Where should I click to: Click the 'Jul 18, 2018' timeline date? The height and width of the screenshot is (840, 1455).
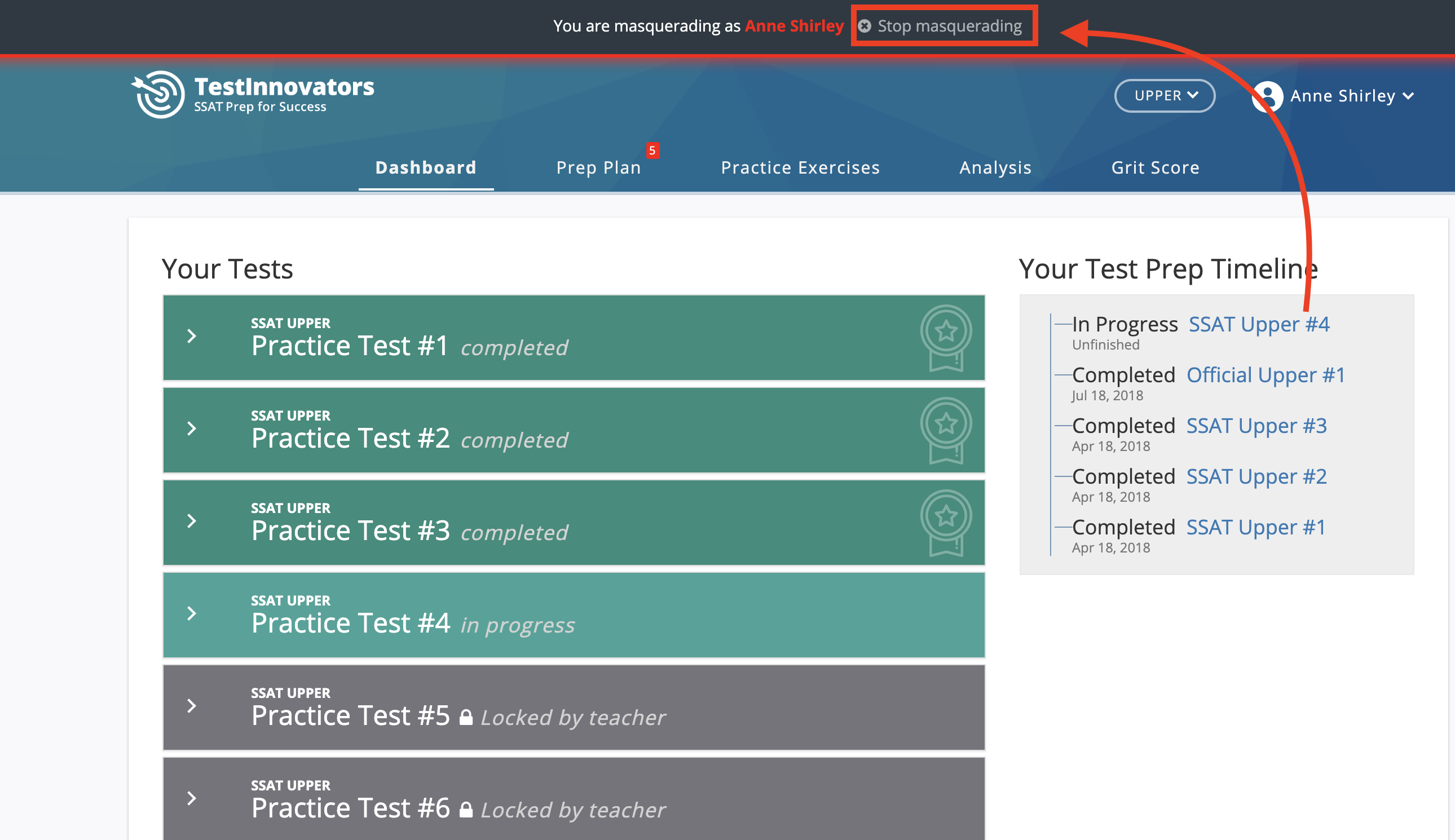coord(1108,395)
